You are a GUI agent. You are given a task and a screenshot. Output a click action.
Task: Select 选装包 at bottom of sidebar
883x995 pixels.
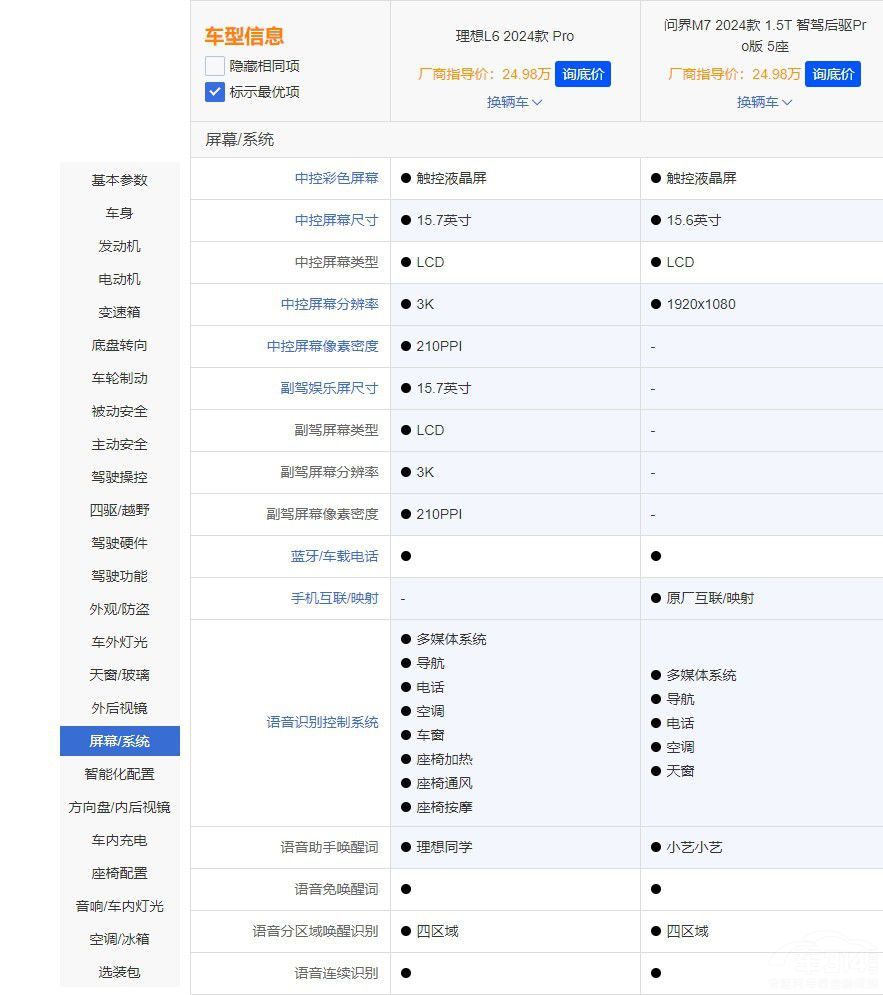tap(119, 972)
